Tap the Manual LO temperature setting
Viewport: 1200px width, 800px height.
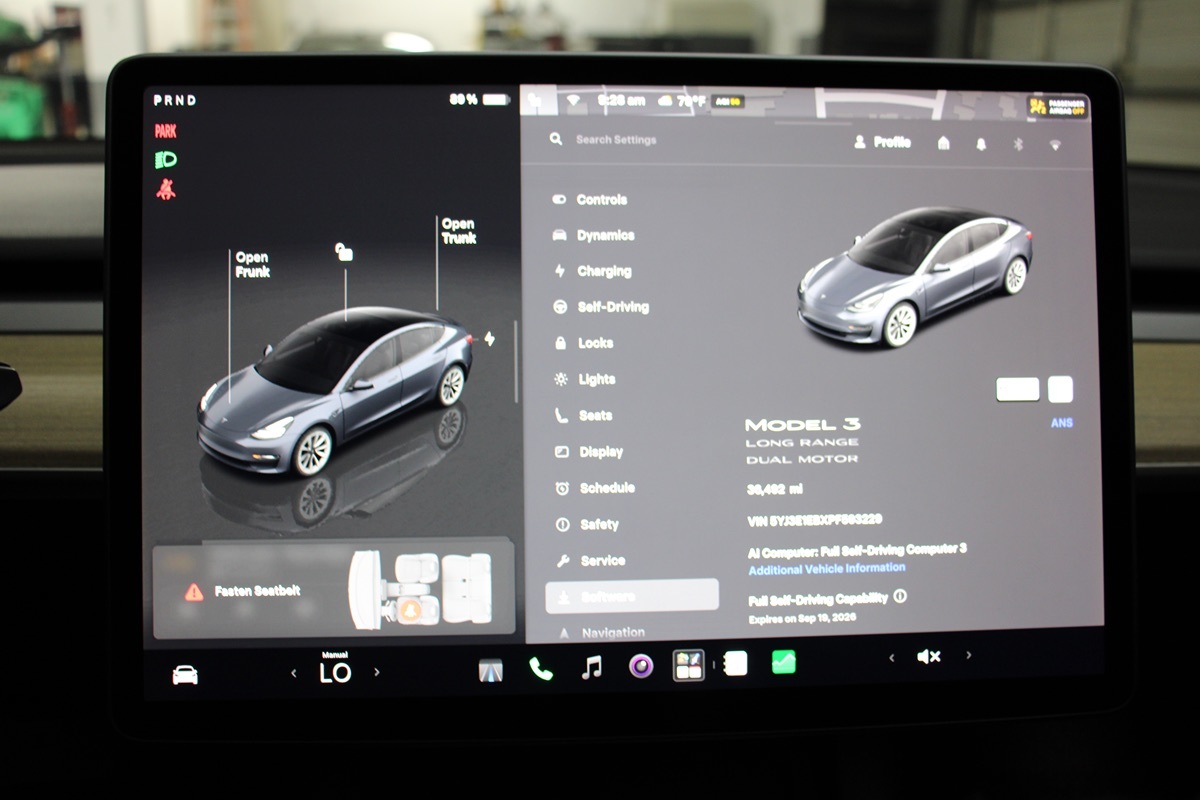pyautogui.click(x=335, y=669)
